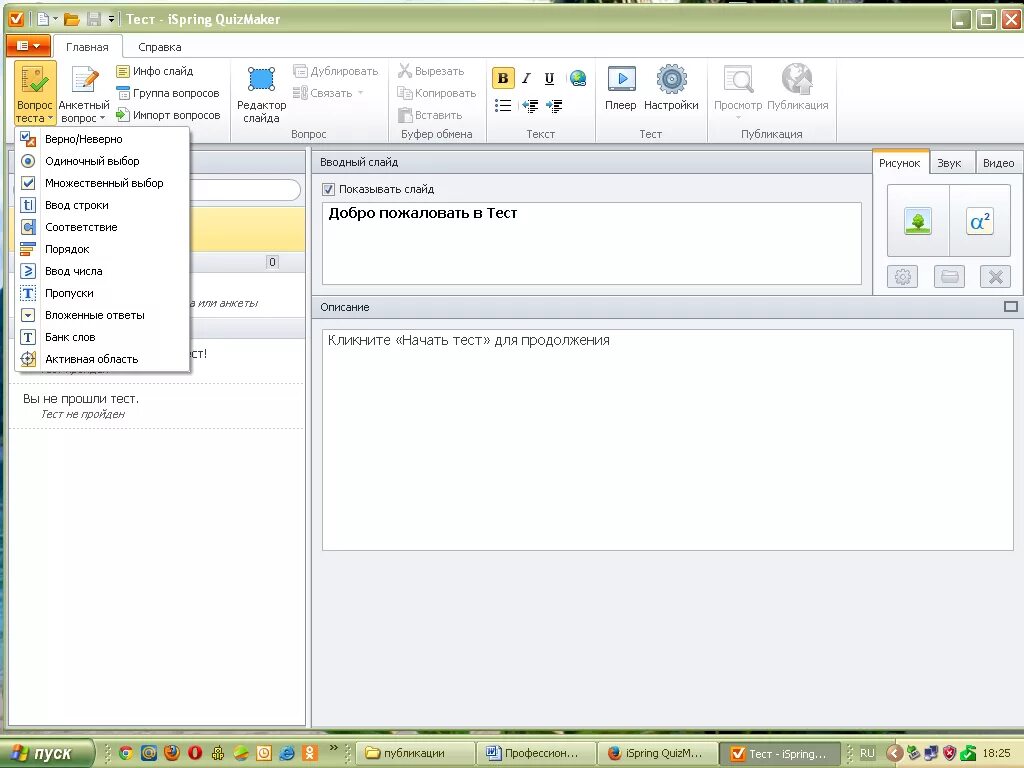1024x768 pixels.
Task: Decrease indent of text
Action: point(530,106)
